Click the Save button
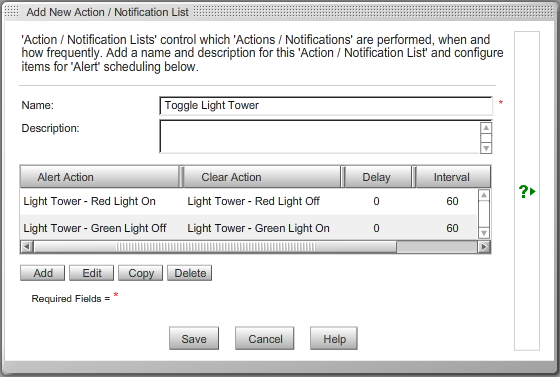This screenshot has width=560, height=377. 194,338
